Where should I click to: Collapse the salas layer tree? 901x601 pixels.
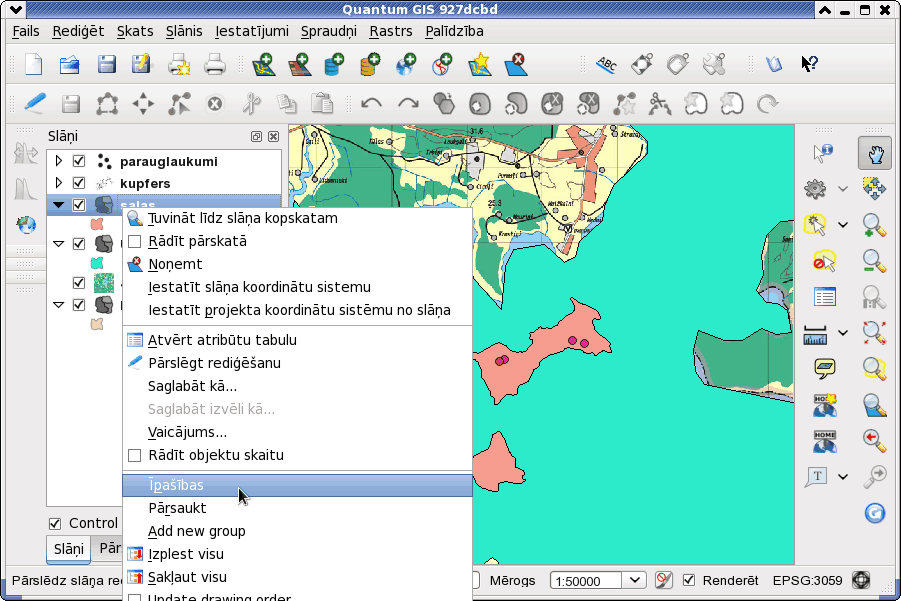click(59, 205)
